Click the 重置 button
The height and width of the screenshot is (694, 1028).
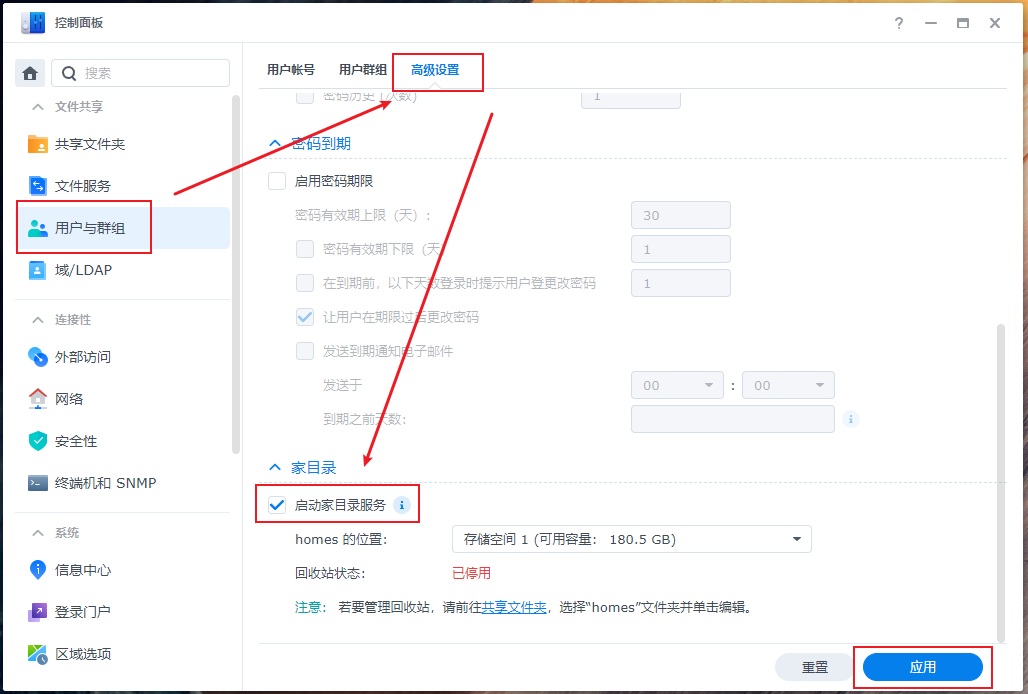(815, 667)
